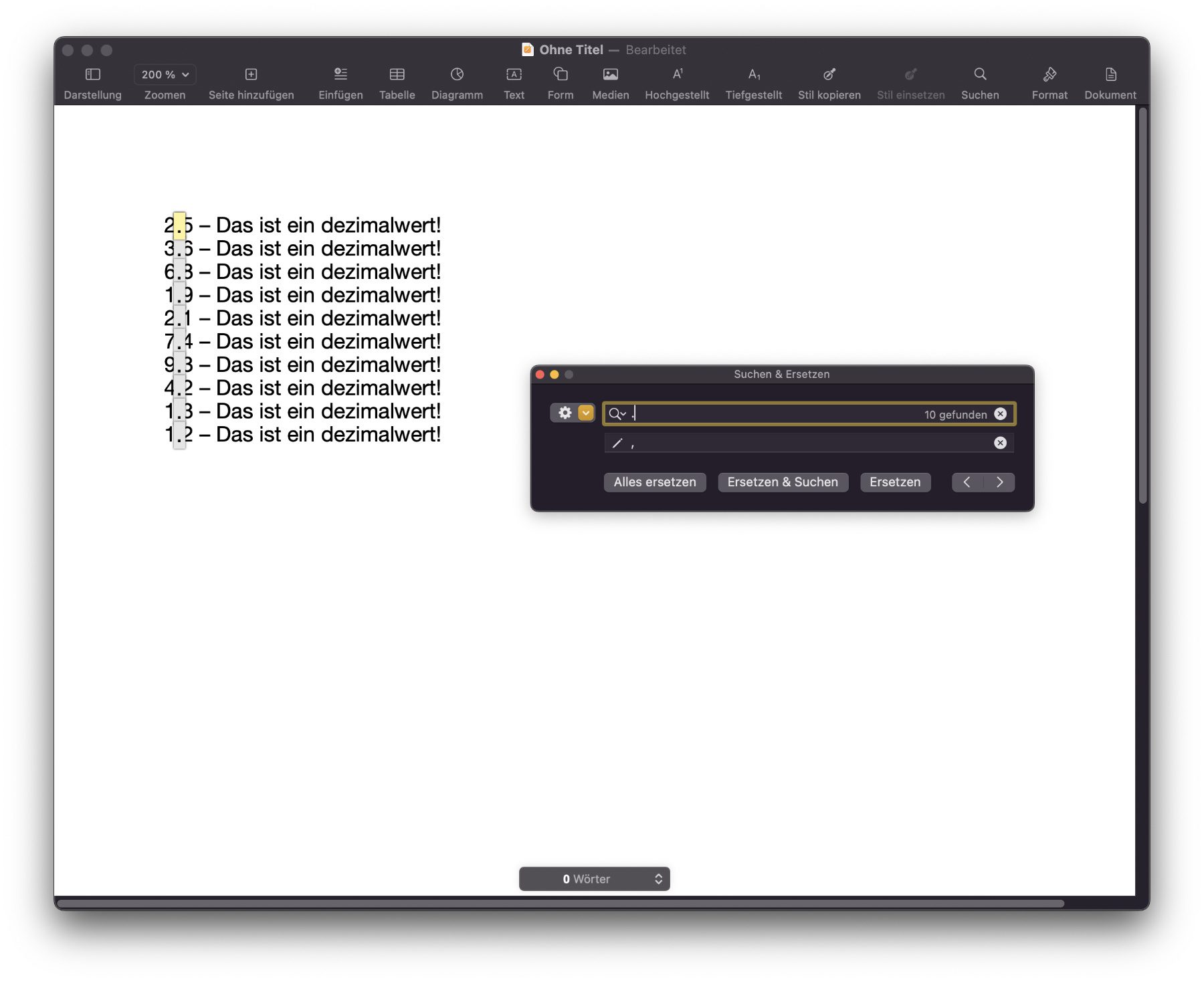The height and width of the screenshot is (982, 1204).
Task: Click the line starting with 1.9
Action: [302, 295]
